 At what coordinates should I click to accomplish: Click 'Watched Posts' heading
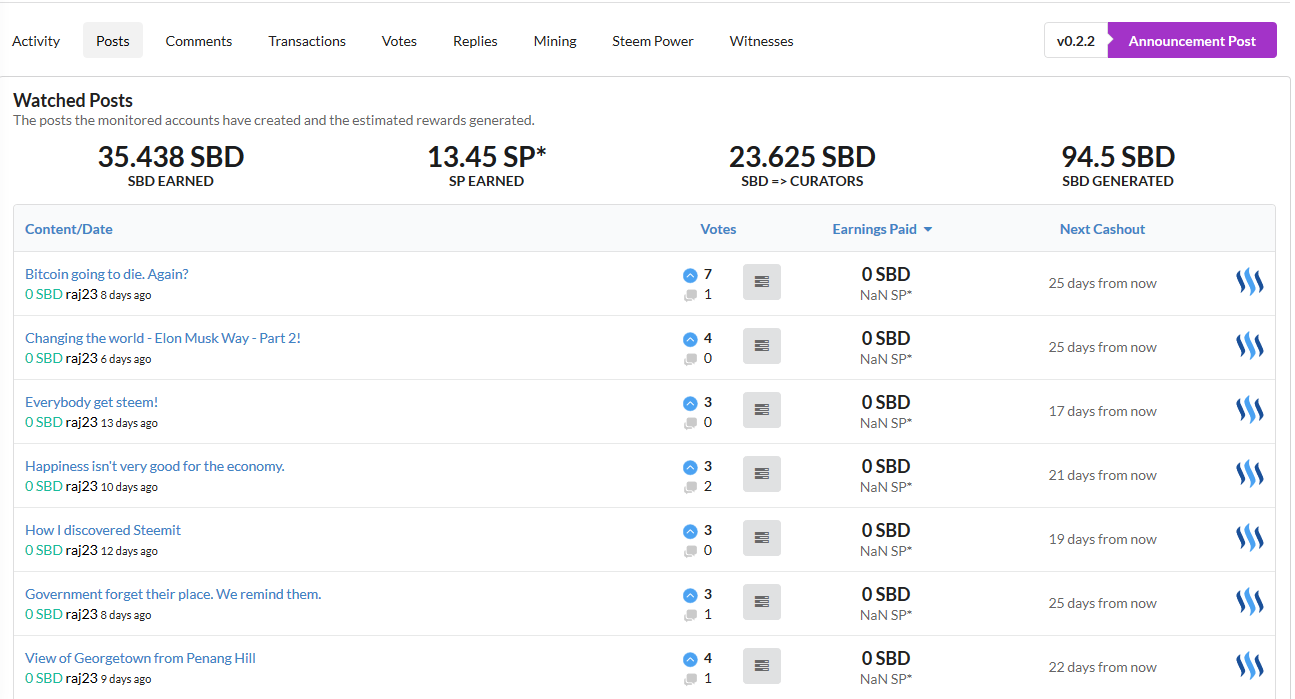[x=73, y=100]
